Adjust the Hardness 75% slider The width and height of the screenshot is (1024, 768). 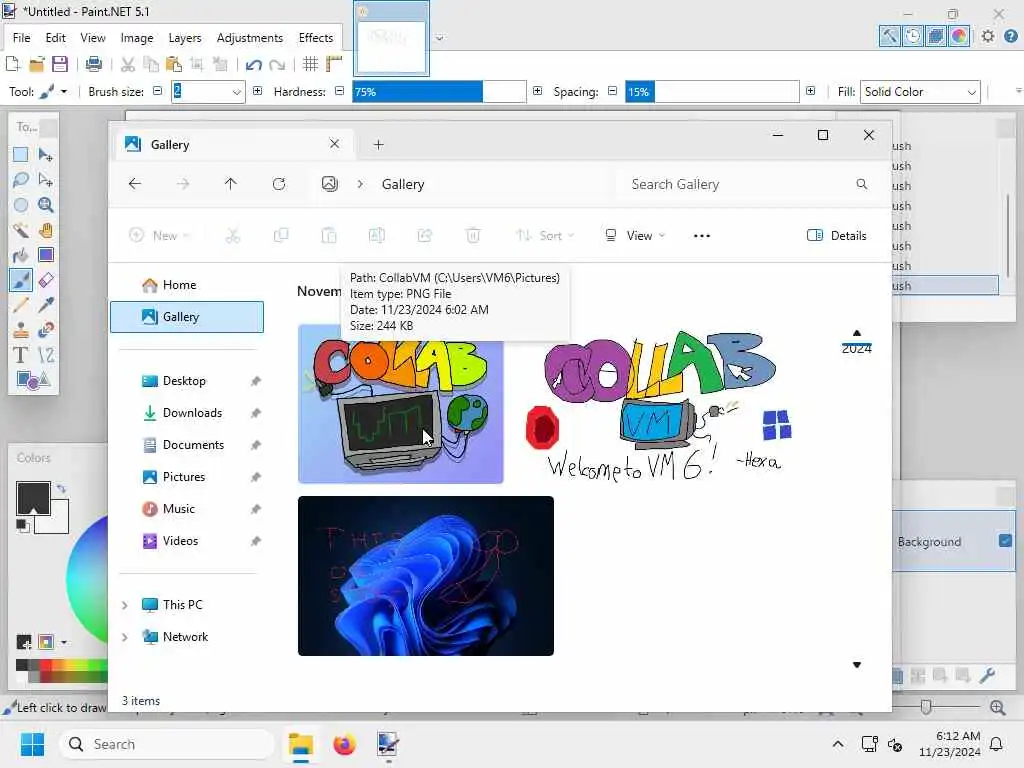coord(439,92)
